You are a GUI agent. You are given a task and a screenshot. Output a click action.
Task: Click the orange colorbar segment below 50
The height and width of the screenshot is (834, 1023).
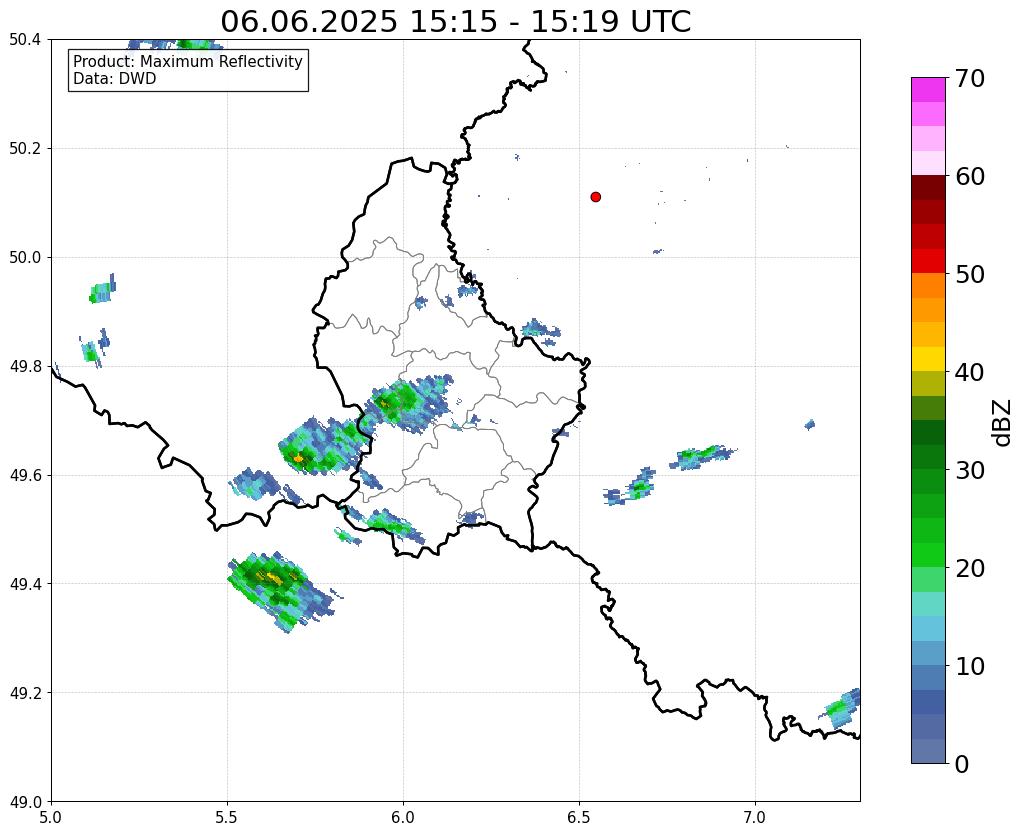pos(928,285)
